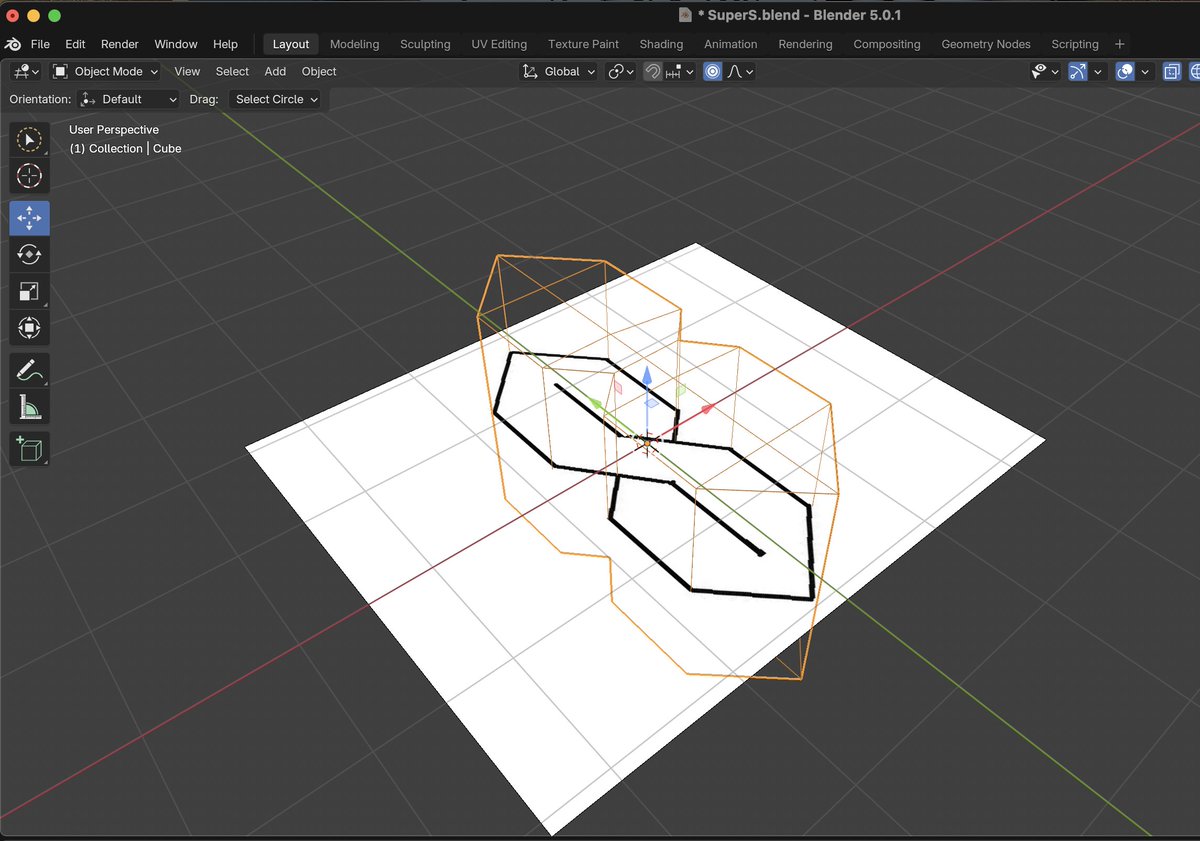Screen dimensions: 1200x841
Task: Open the viewport View menu
Action: coord(187,71)
